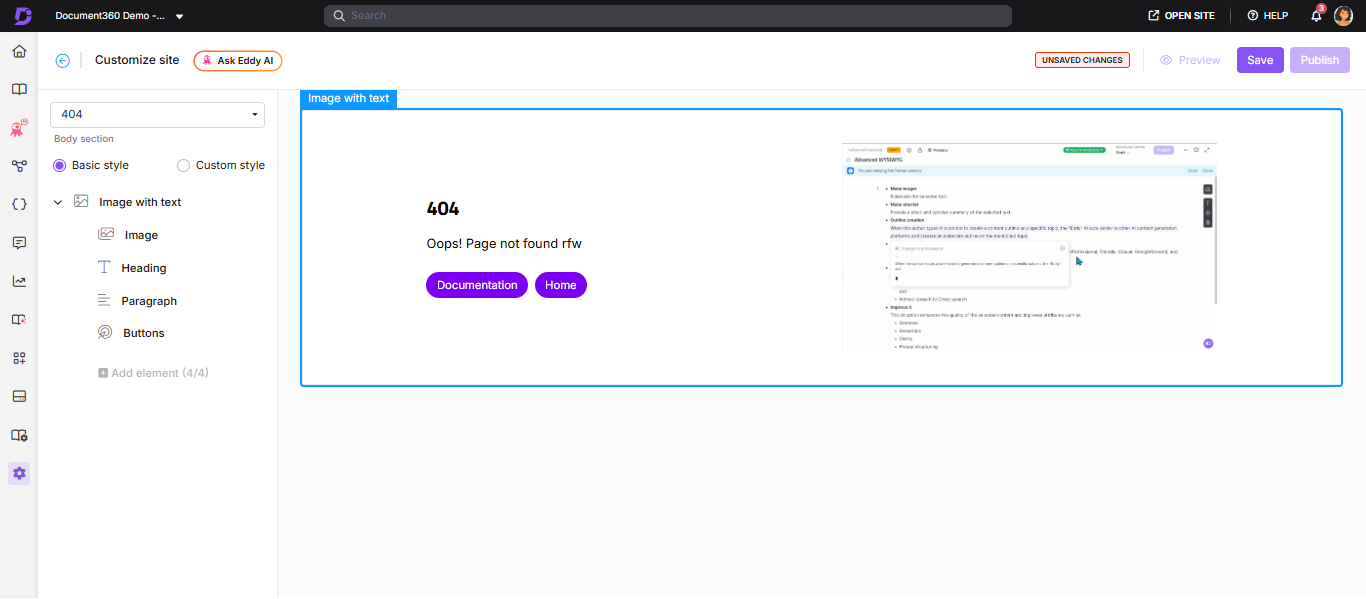The width and height of the screenshot is (1366, 599).
Task: Go back with the circled arrow icon
Action: (x=63, y=60)
